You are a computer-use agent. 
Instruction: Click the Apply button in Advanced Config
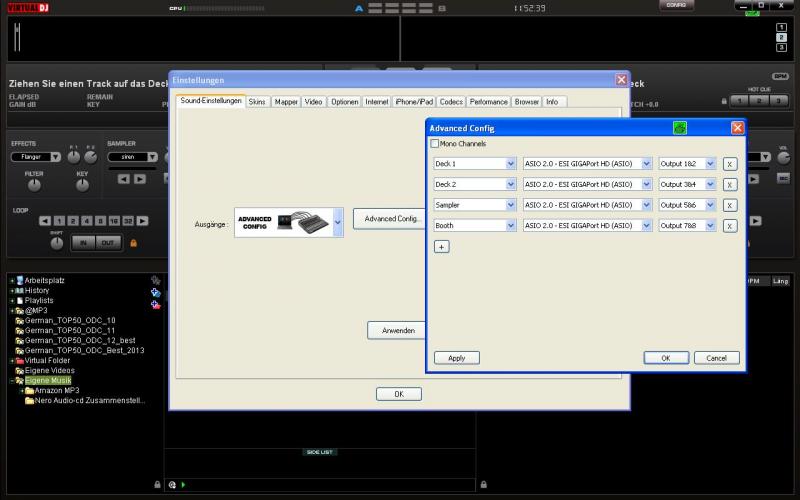pos(457,358)
